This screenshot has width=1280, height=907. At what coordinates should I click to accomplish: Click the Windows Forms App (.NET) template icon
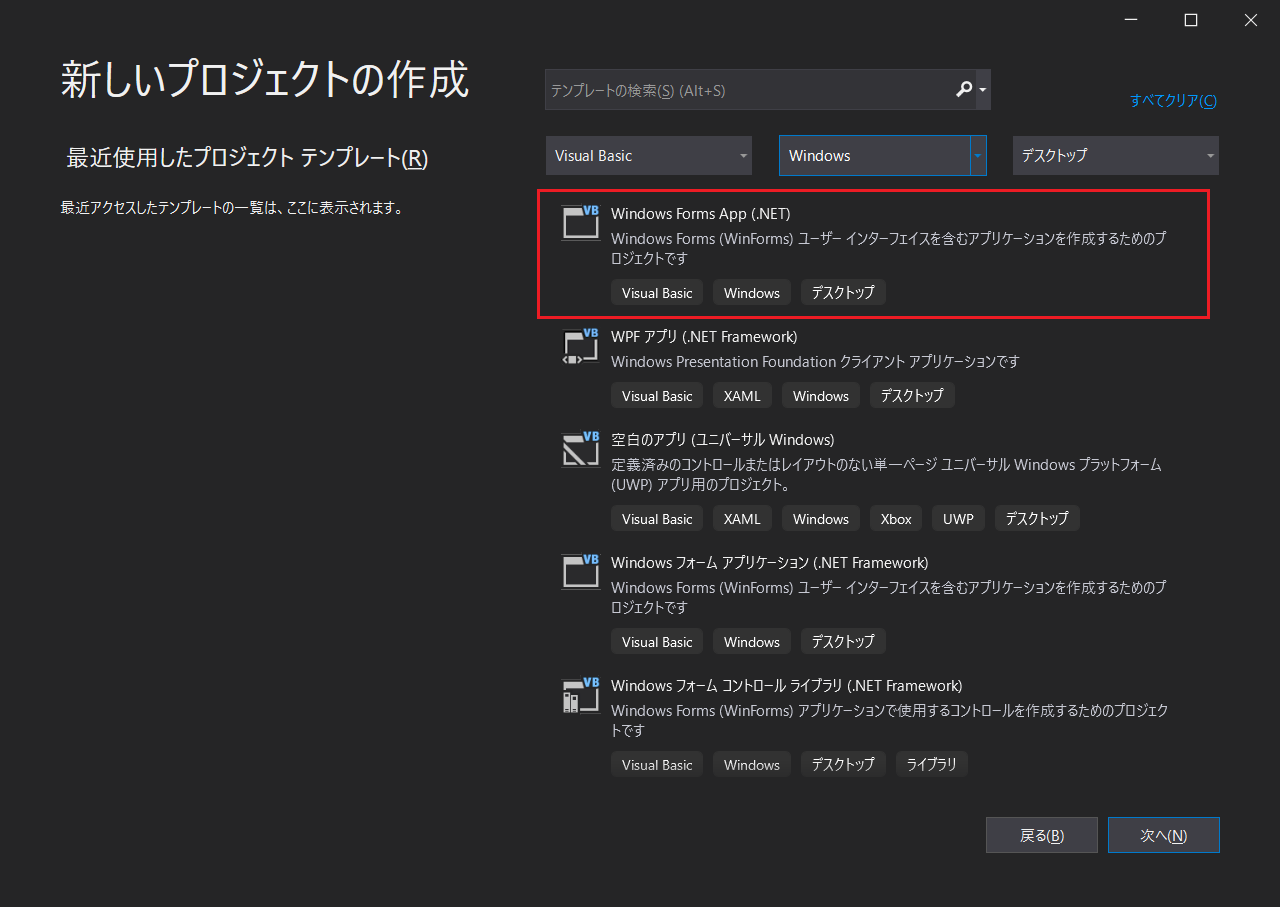[x=581, y=222]
